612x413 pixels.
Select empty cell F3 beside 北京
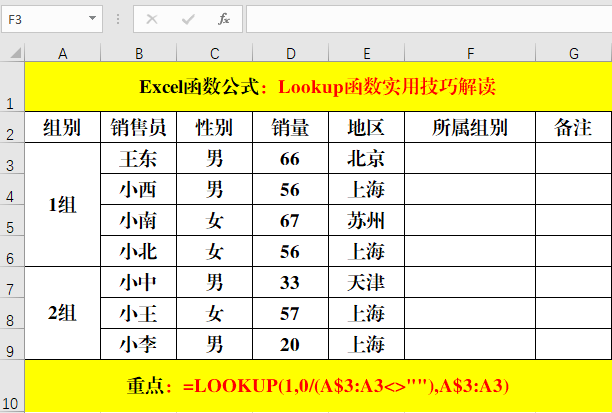(x=470, y=158)
